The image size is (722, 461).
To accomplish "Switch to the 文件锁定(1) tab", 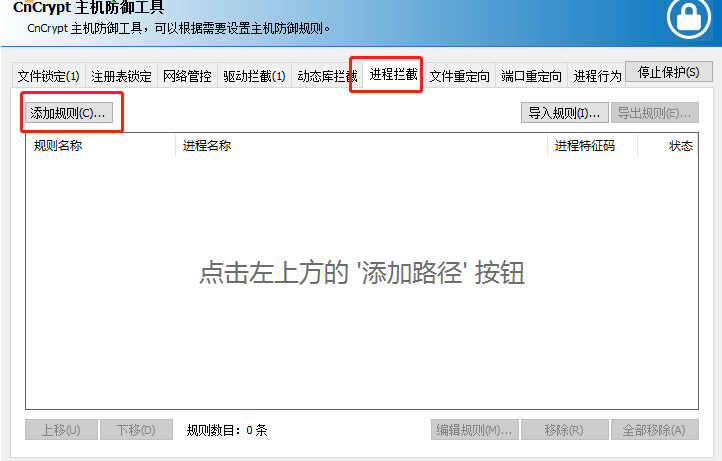I will click(49, 76).
